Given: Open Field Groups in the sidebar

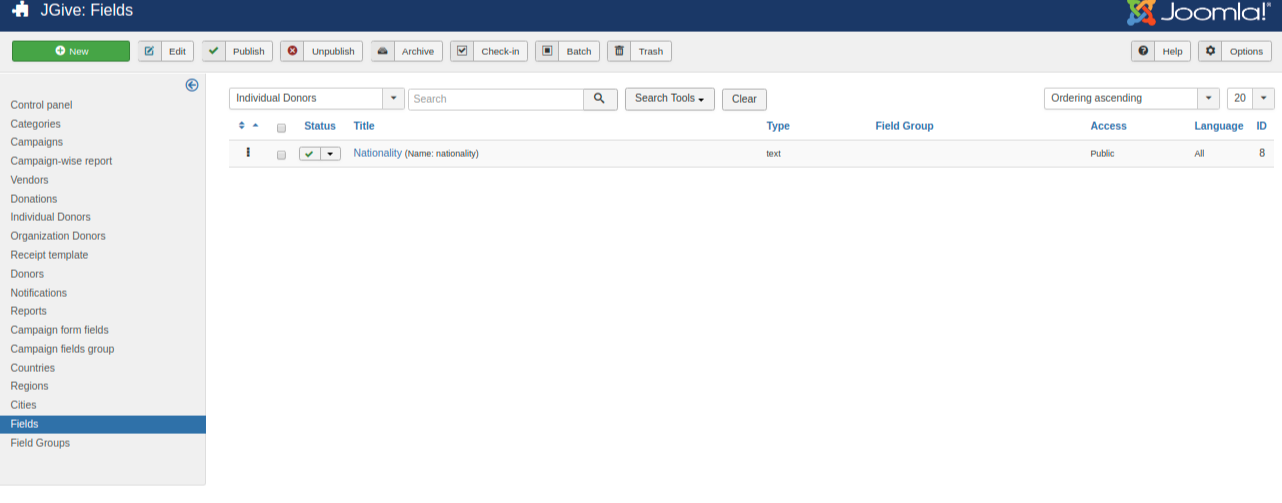Looking at the screenshot, I should [x=40, y=443].
